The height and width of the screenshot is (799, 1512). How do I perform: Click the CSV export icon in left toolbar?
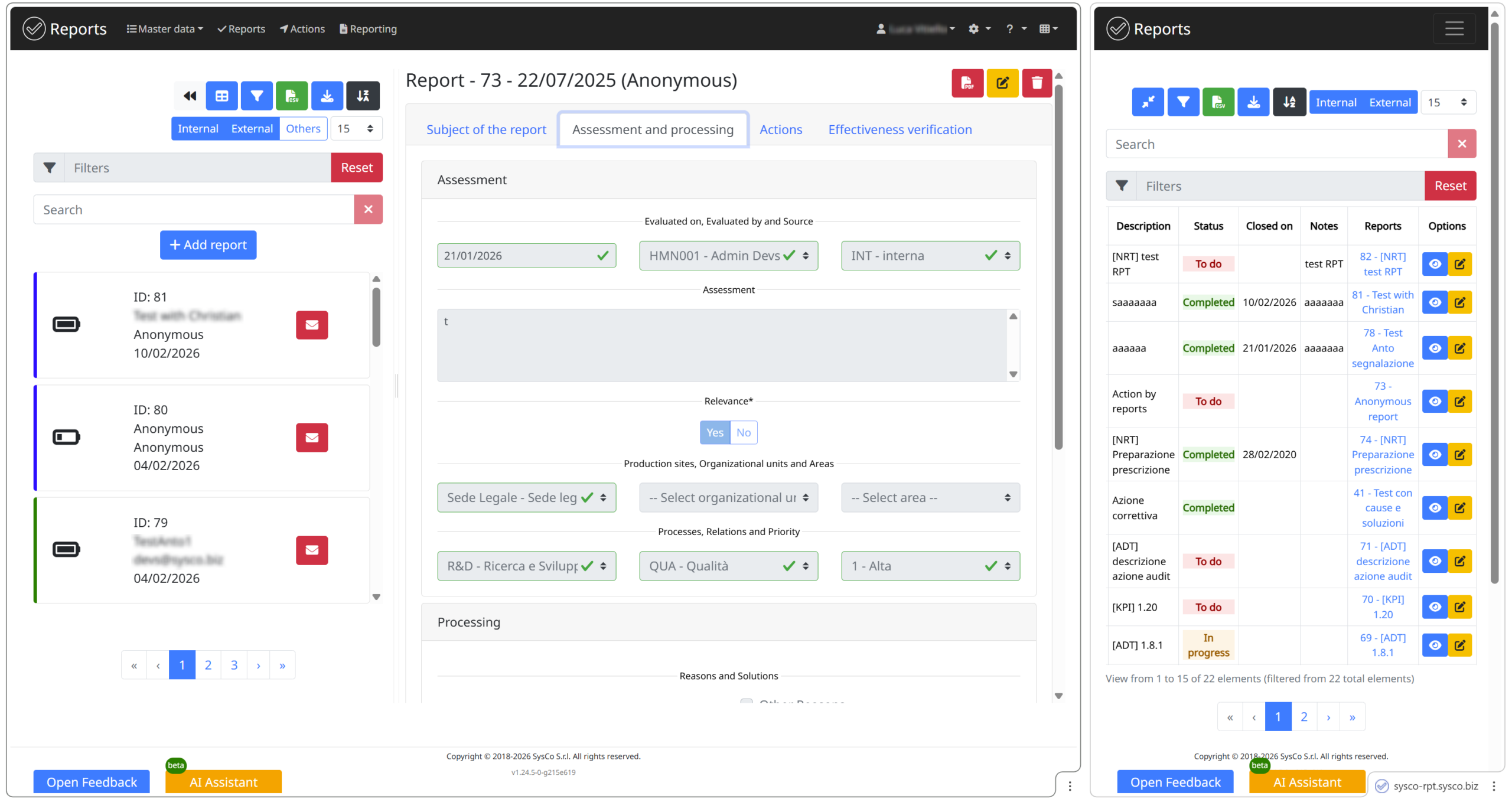(291, 96)
